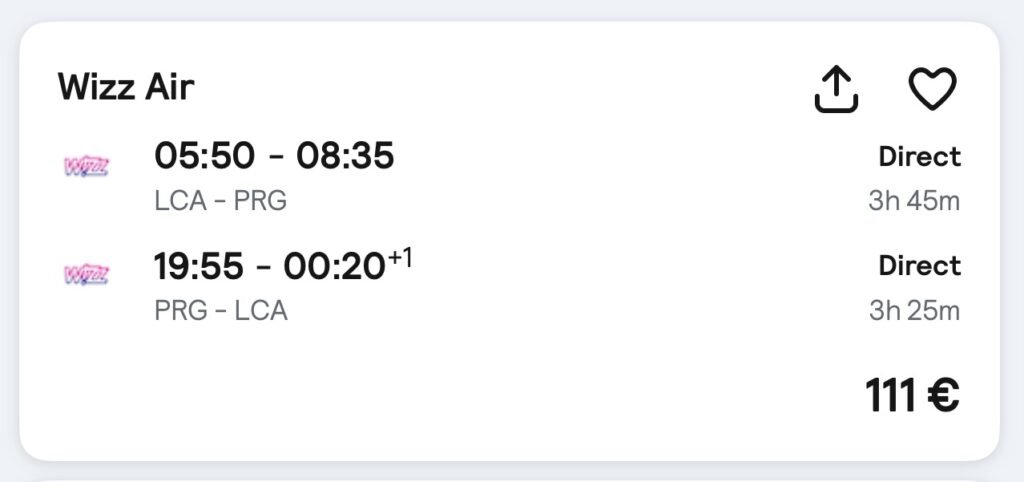The image size is (1024, 482).
Task: Click the 3h 45m duration
Action: tap(914, 201)
